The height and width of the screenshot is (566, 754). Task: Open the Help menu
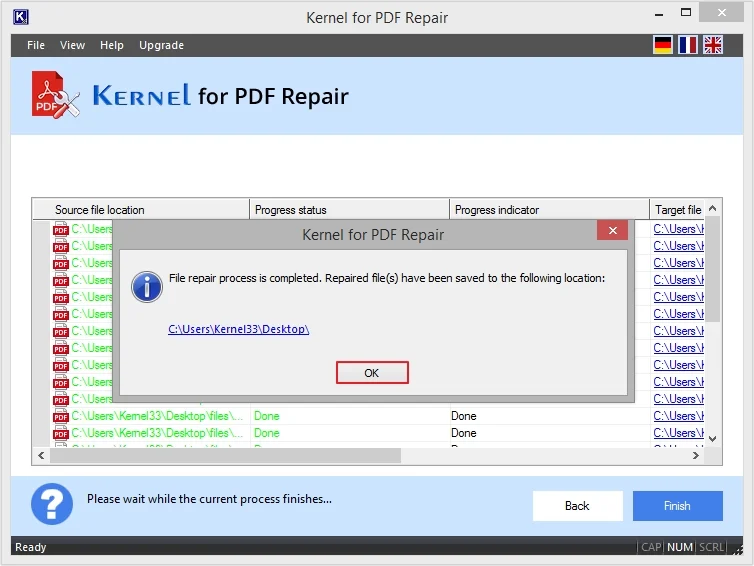pyautogui.click(x=112, y=45)
